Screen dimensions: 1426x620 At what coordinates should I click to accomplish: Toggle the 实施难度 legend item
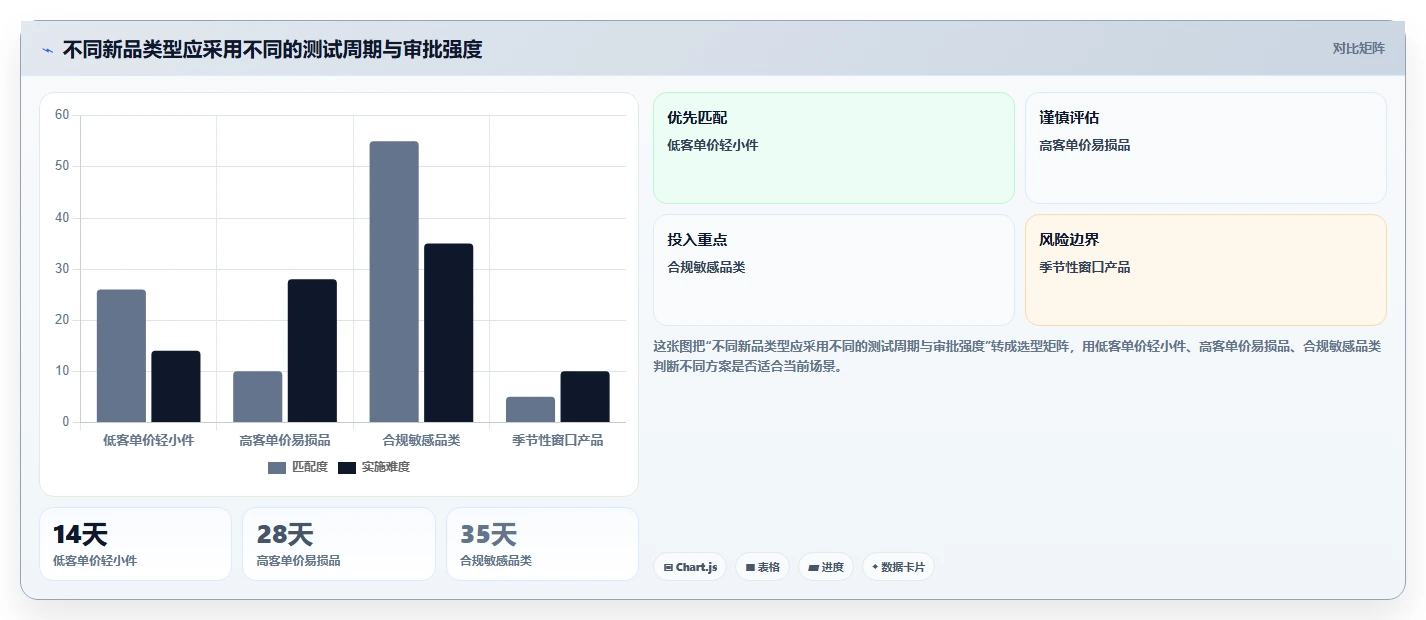coord(374,467)
